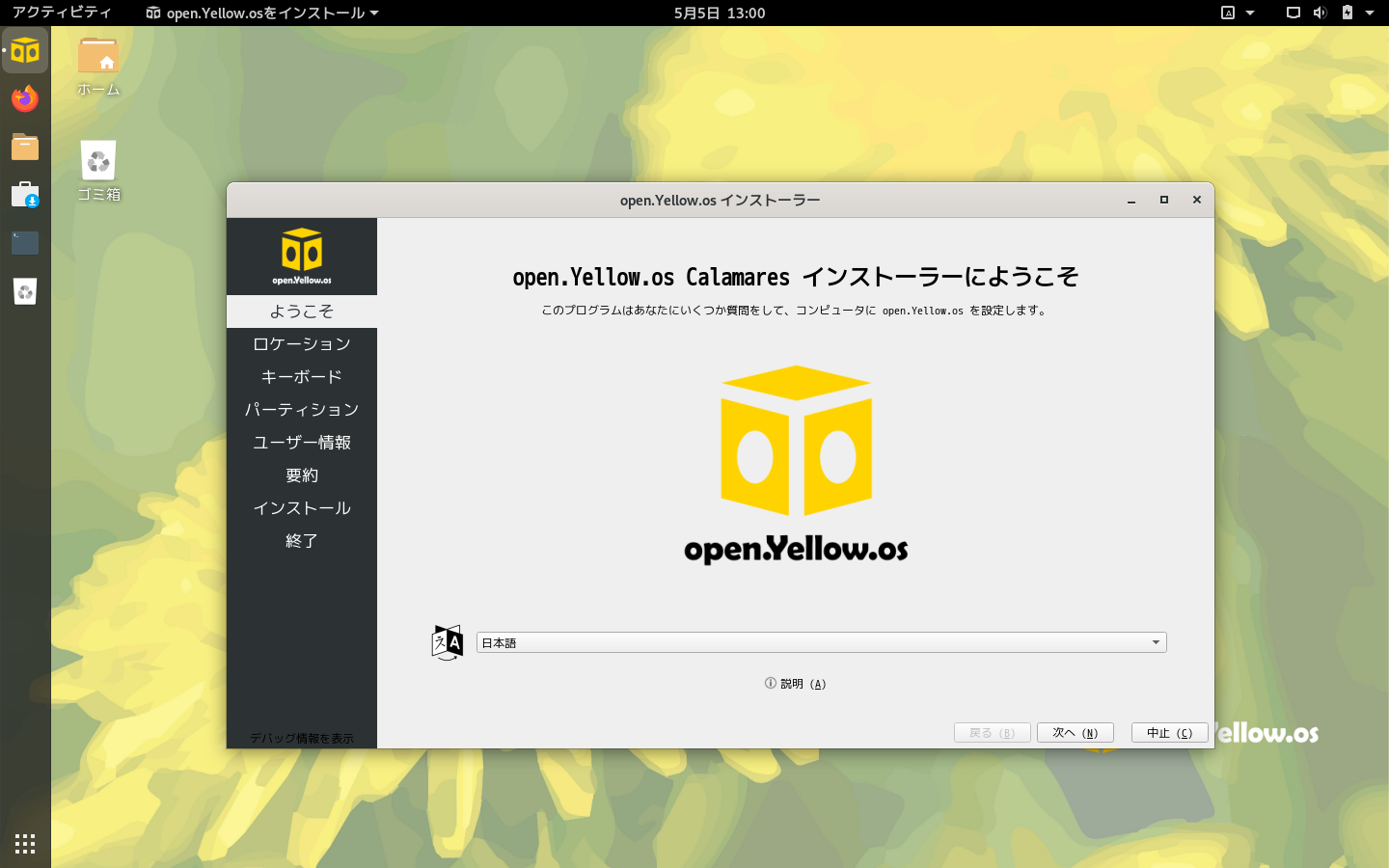Launch the terminal from the dock
1389x868 pixels.
(25, 243)
